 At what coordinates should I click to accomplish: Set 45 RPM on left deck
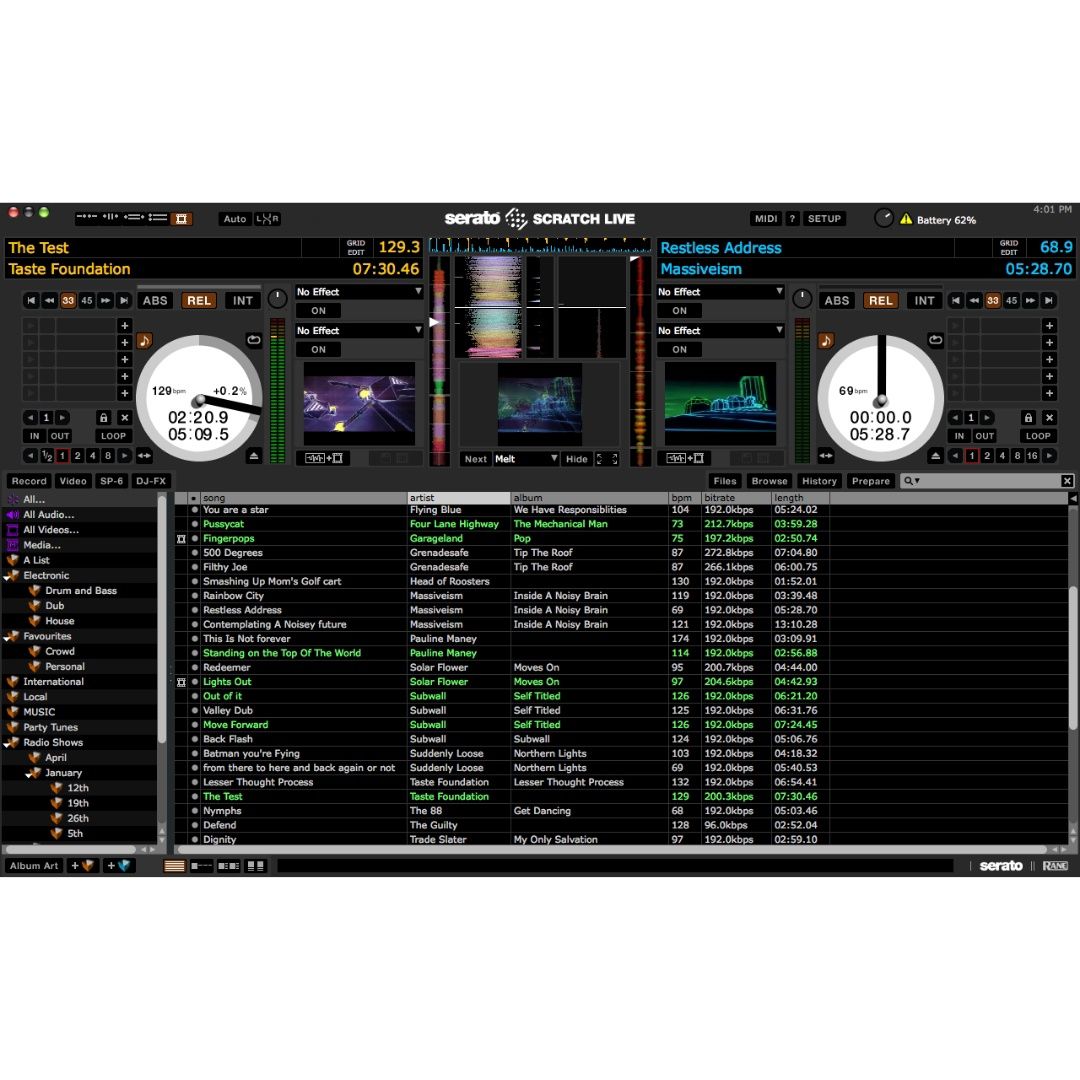click(87, 300)
